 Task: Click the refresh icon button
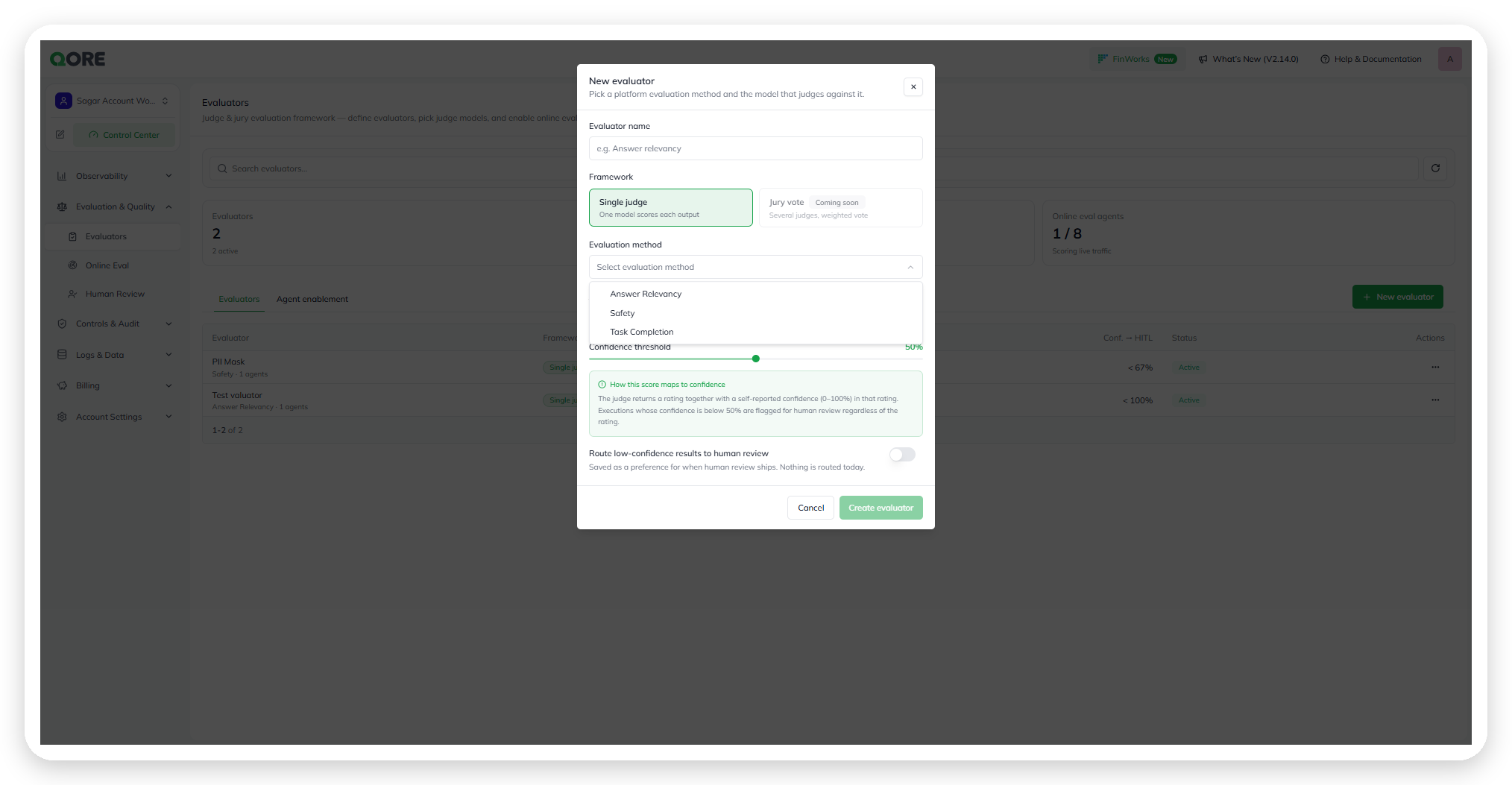pyautogui.click(x=1434, y=168)
